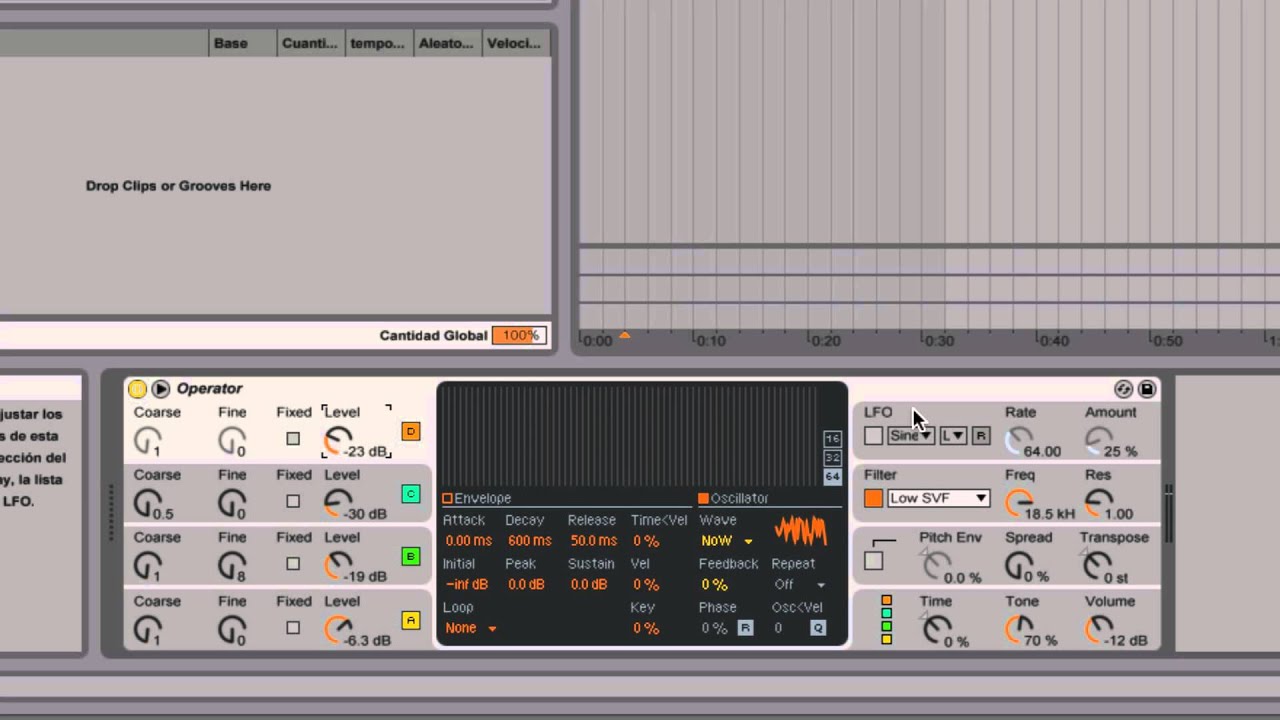Toggle the Operator device activator button

point(138,389)
